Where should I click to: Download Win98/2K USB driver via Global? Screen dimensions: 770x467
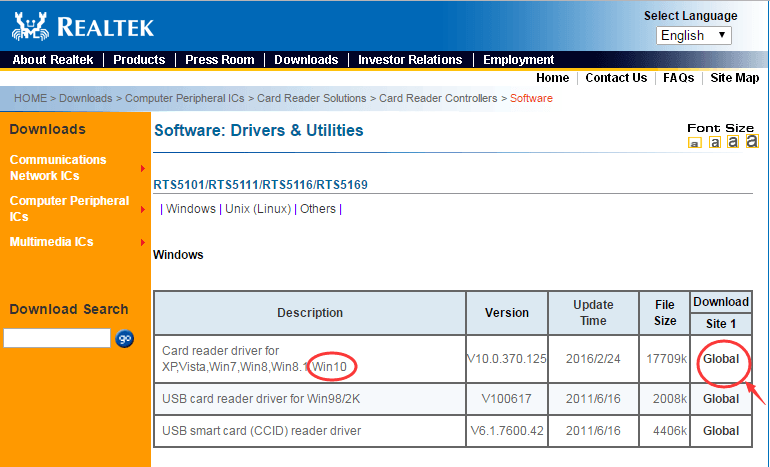coord(720,399)
